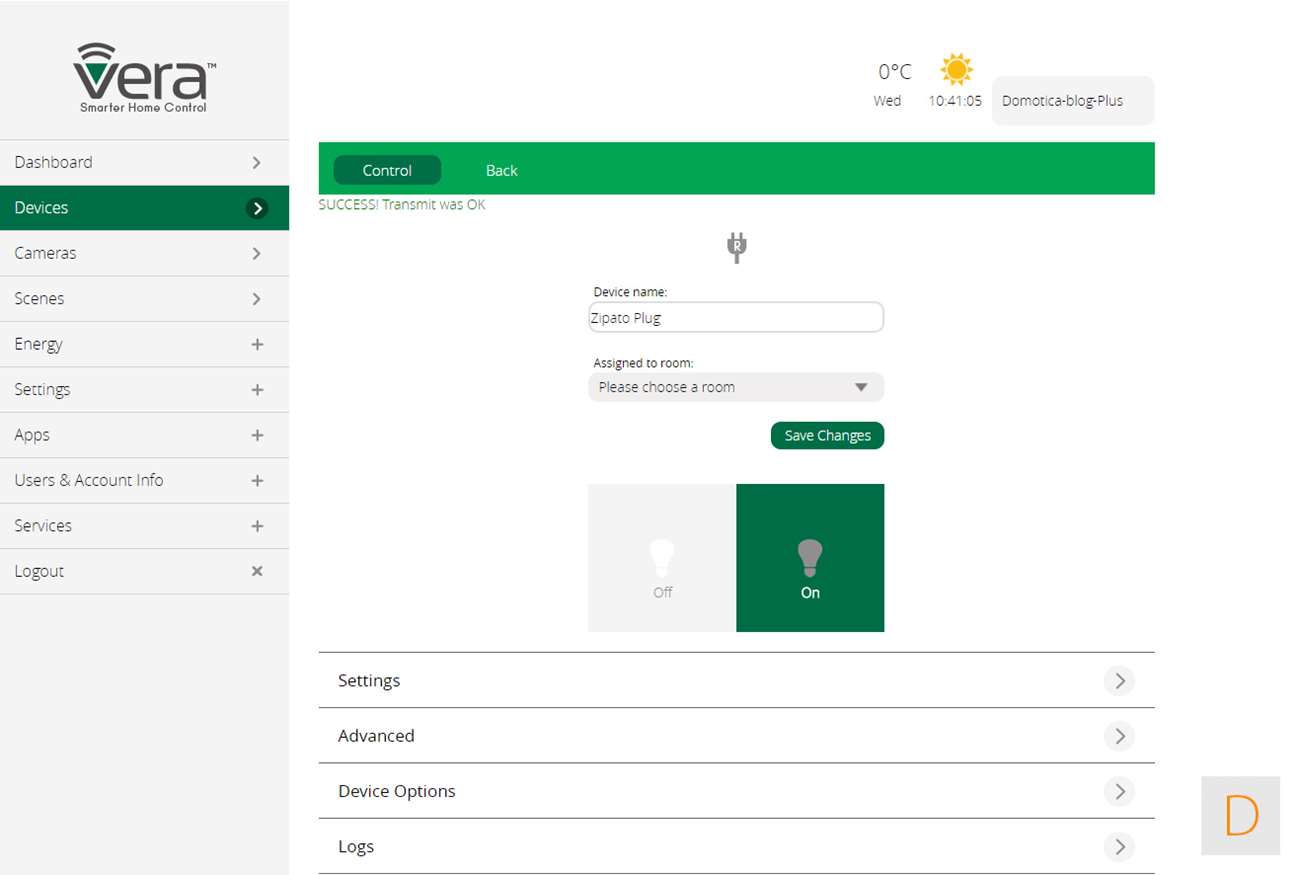Click the arrow icon beside Dashboard
This screenshot has width=1300, height=875.
click(x=257, y=162)
